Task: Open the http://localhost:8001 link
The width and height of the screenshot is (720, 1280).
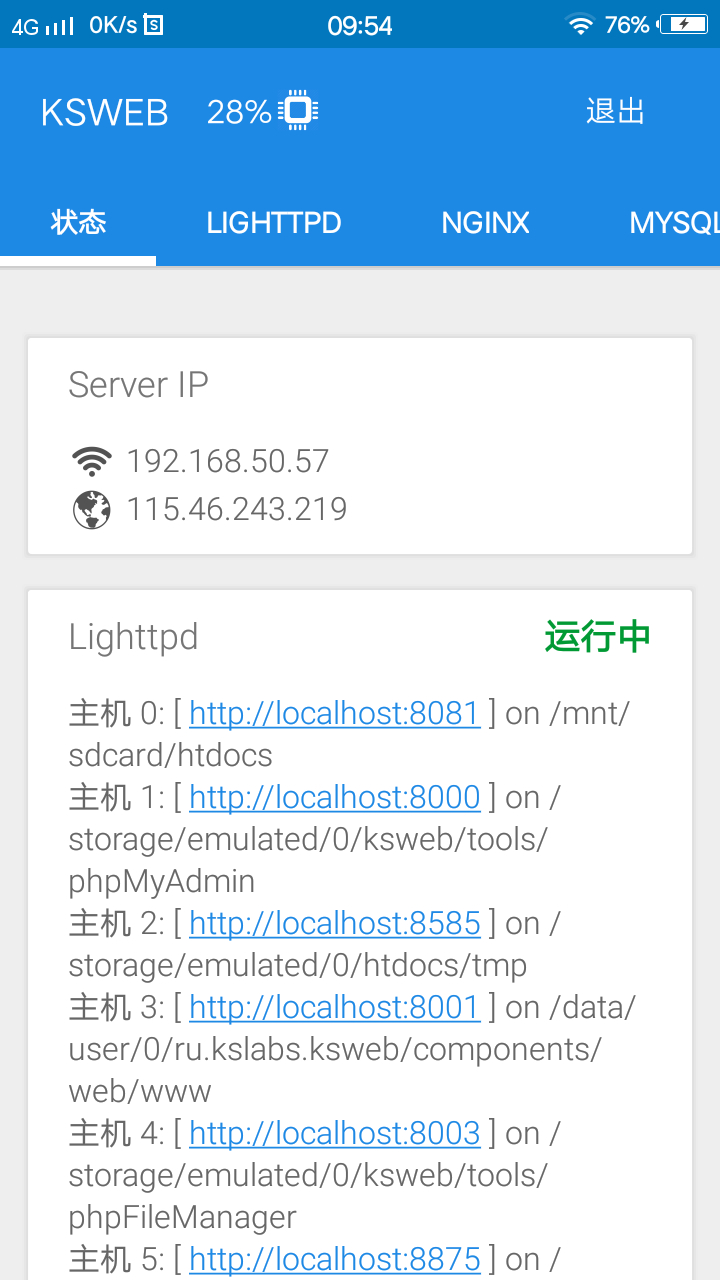Action: [335, 1007]
